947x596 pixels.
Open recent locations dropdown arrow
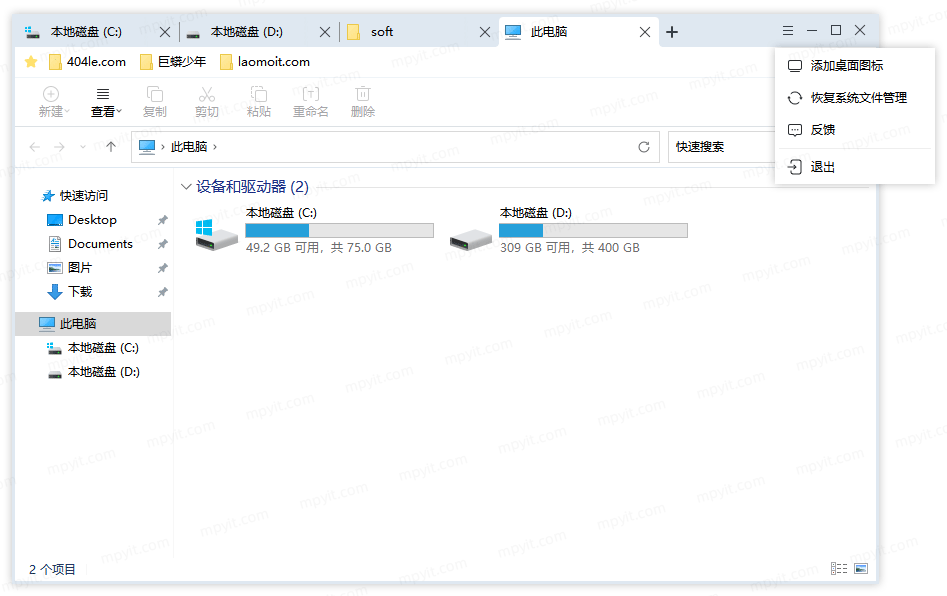(83, 147)
